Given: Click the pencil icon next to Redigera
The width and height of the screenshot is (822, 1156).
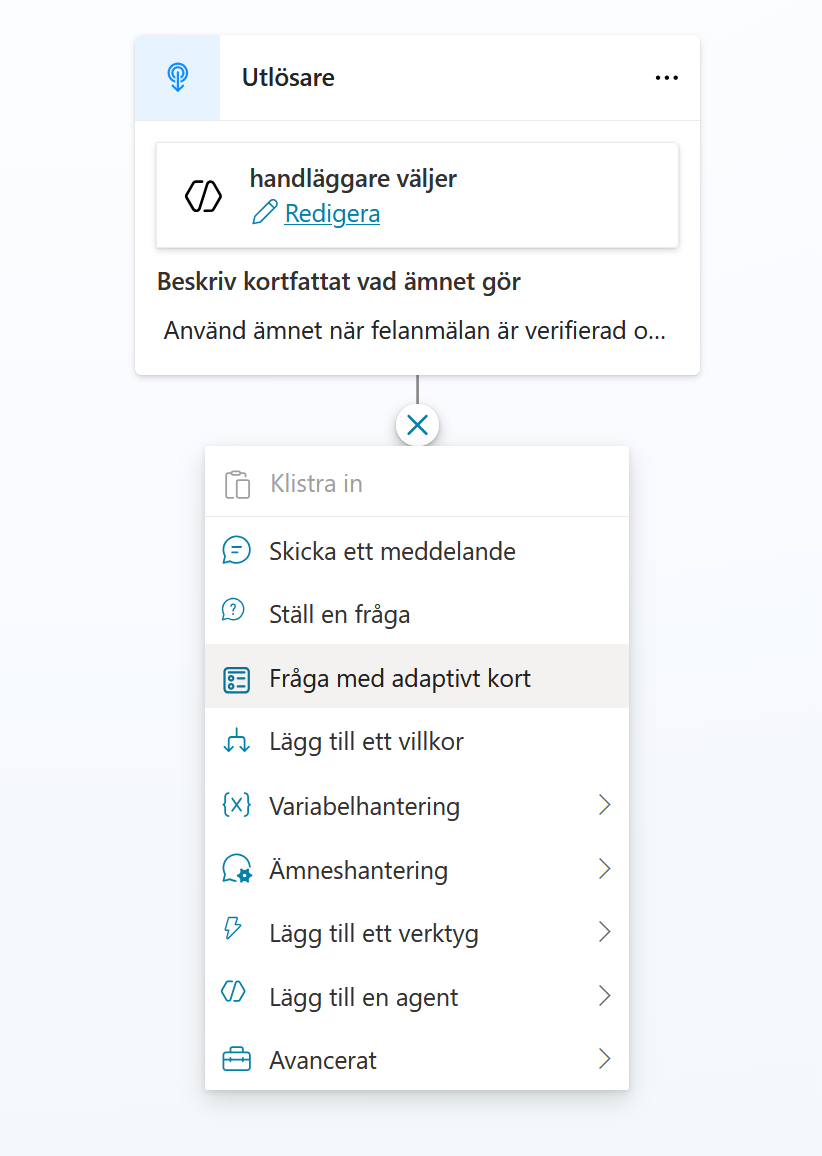Looking at the screenshot, I should point(265,212).
